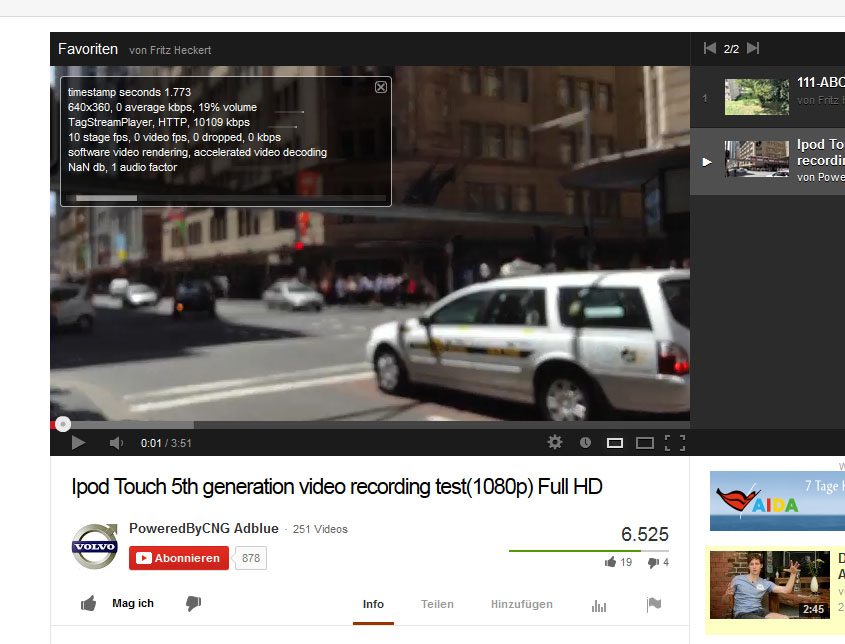Click the like/dislike ratio bar
The image size is (845, 644).
click(588, 551)
